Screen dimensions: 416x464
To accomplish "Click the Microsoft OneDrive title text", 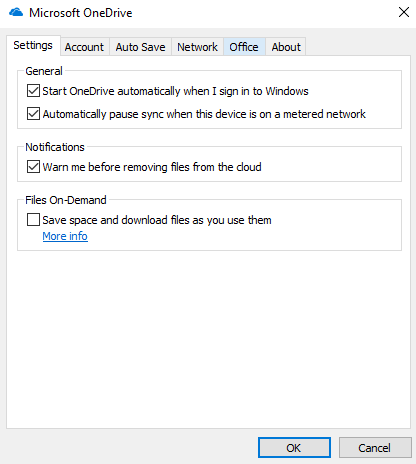I will (x=81, y=13).
